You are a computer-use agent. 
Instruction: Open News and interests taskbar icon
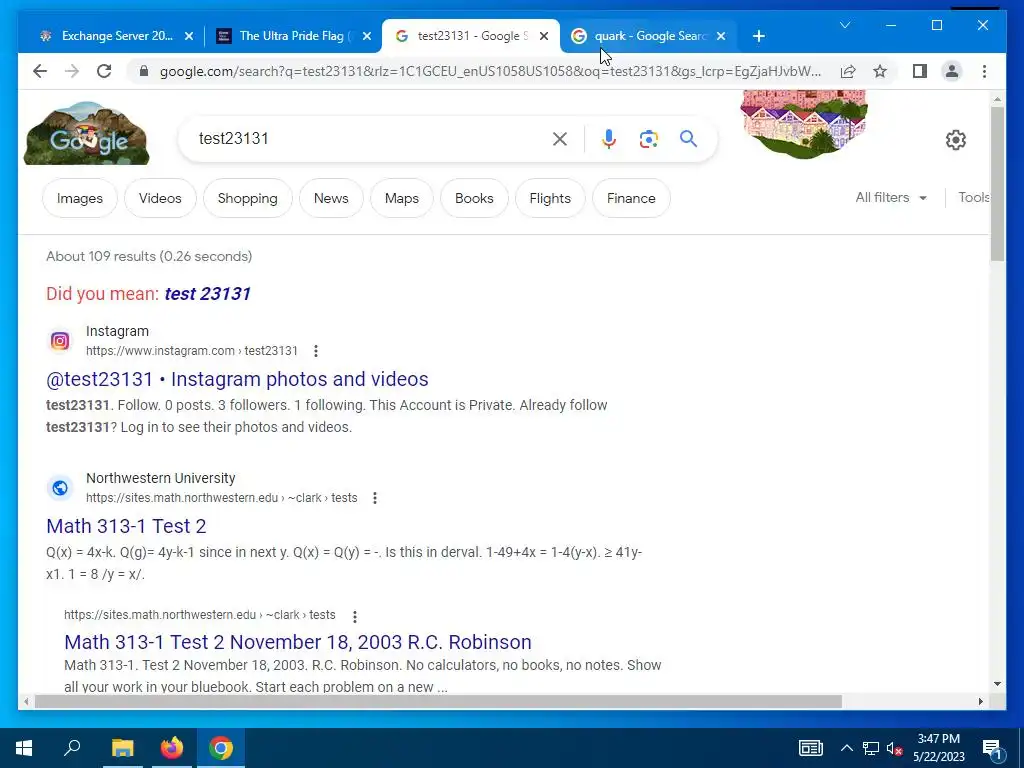[x=810, y=748]
